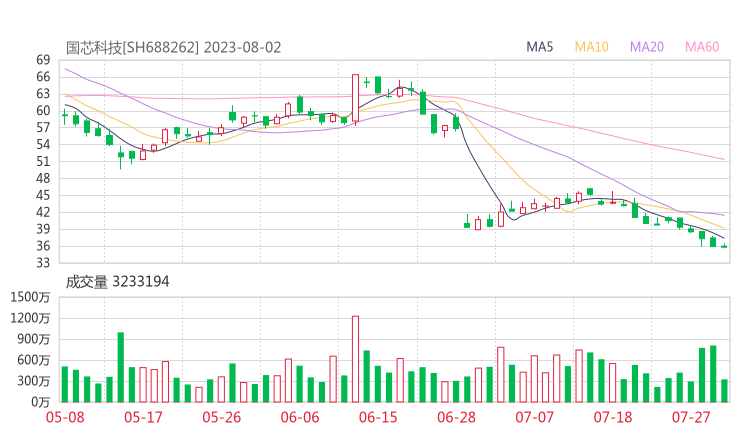Click the last green volume bar on the right
740x440 pixels.
[724, 391]
